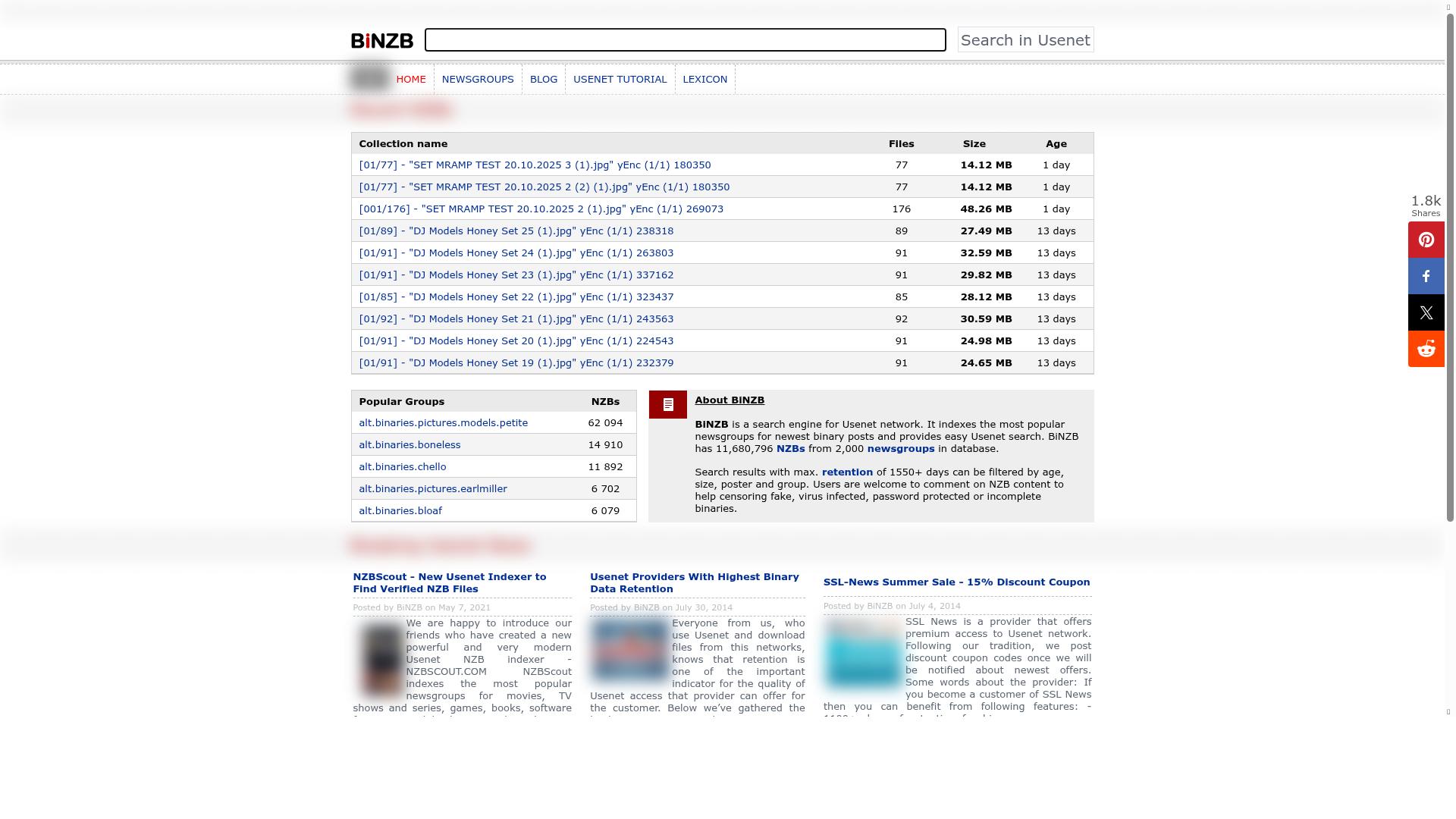Share the page on Facebook

click(x=1426, y=276)
